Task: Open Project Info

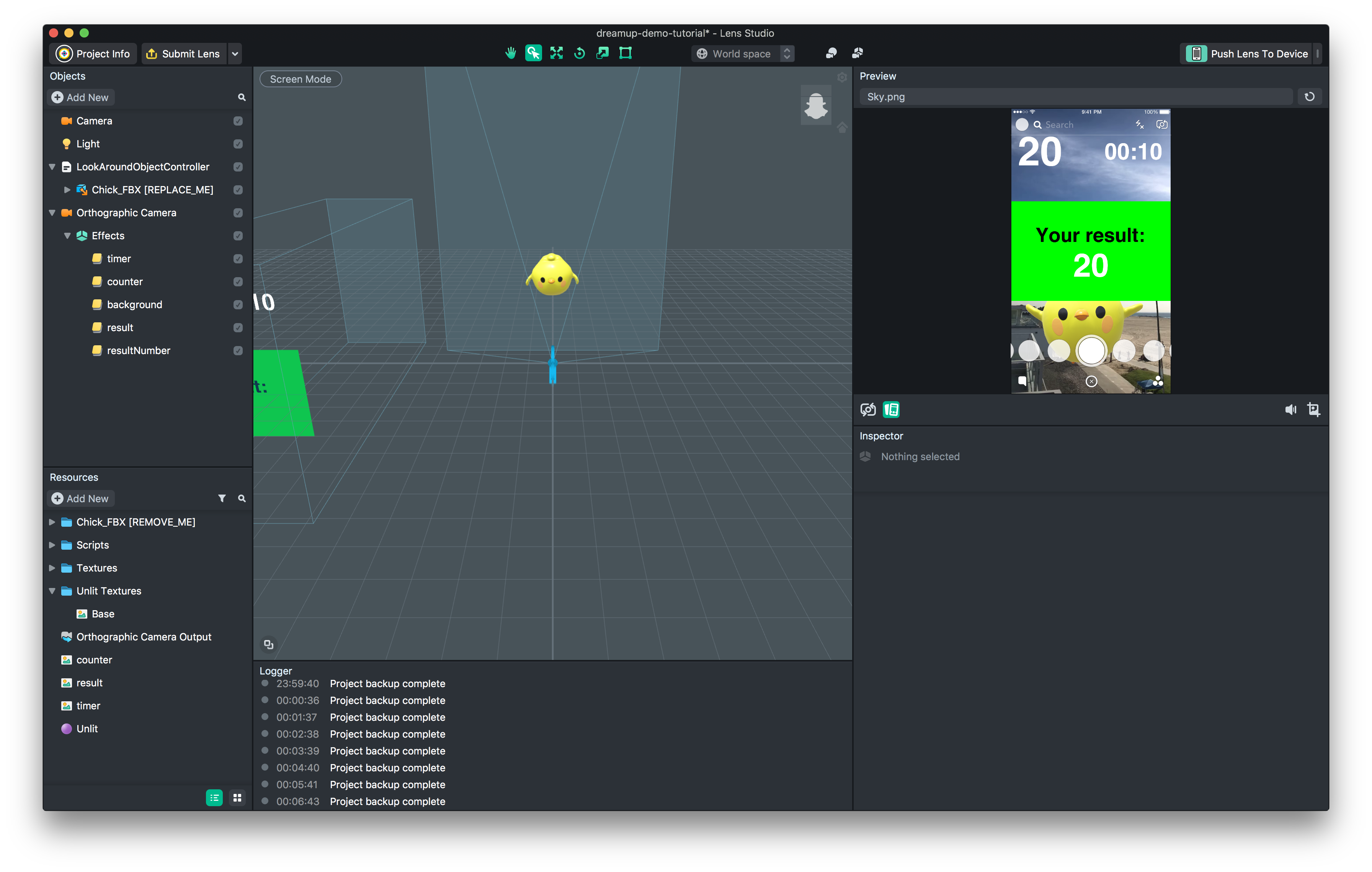Action: click(x=93, y=54)
